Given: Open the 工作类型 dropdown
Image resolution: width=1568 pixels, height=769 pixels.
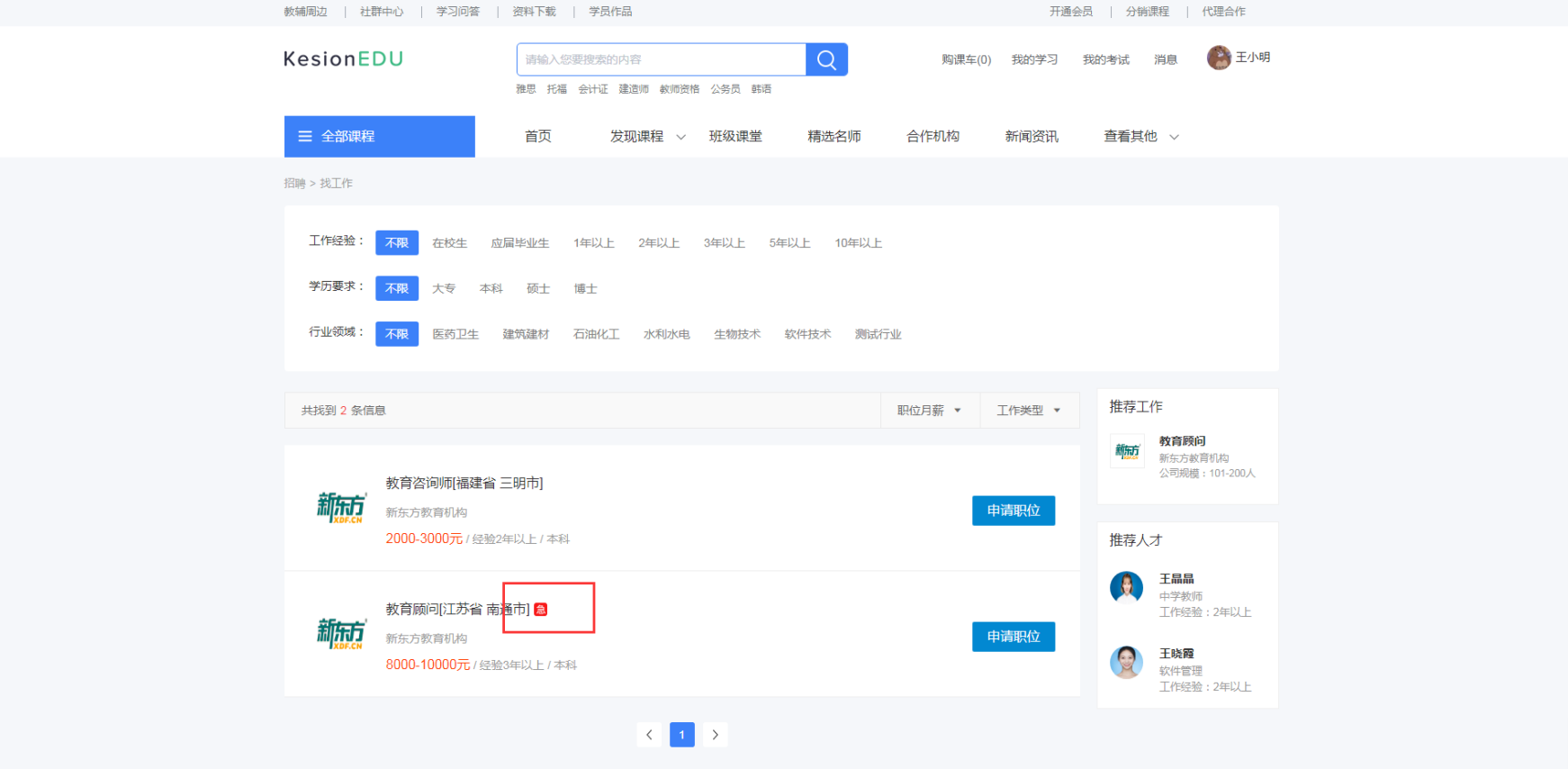Looking at the screenshot, I should [x=1028, y=411].
